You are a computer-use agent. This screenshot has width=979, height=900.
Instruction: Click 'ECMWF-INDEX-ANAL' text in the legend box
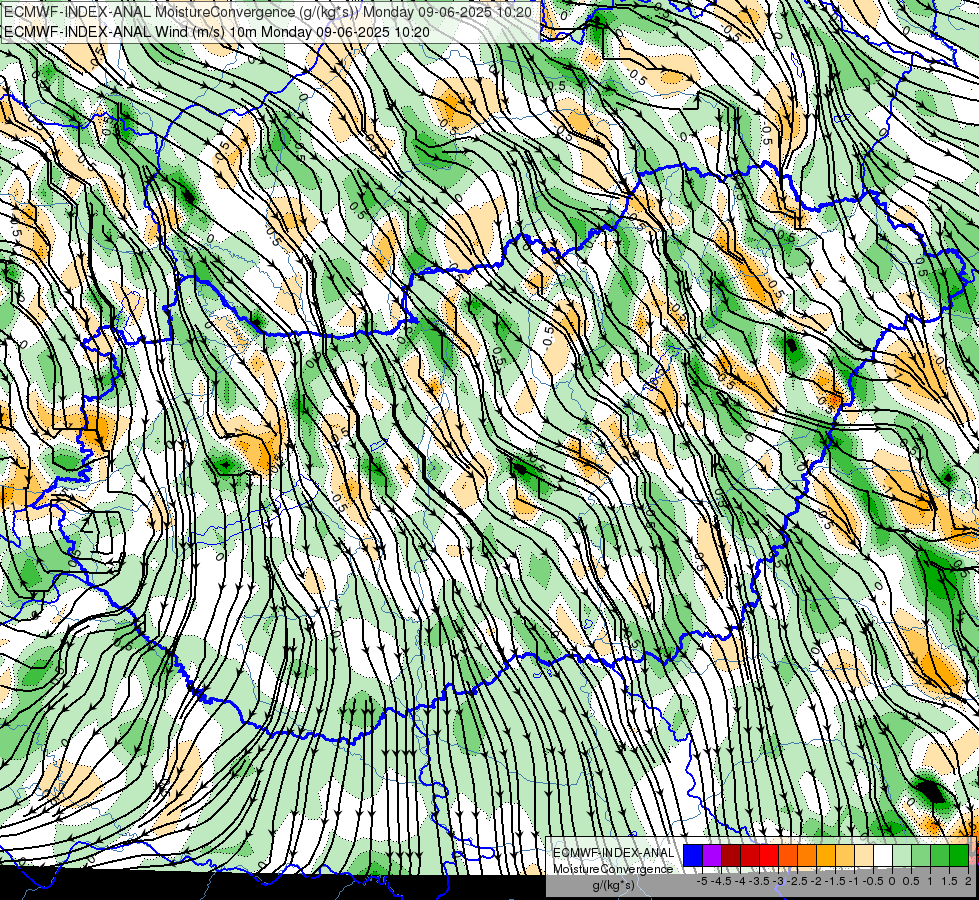613,853
